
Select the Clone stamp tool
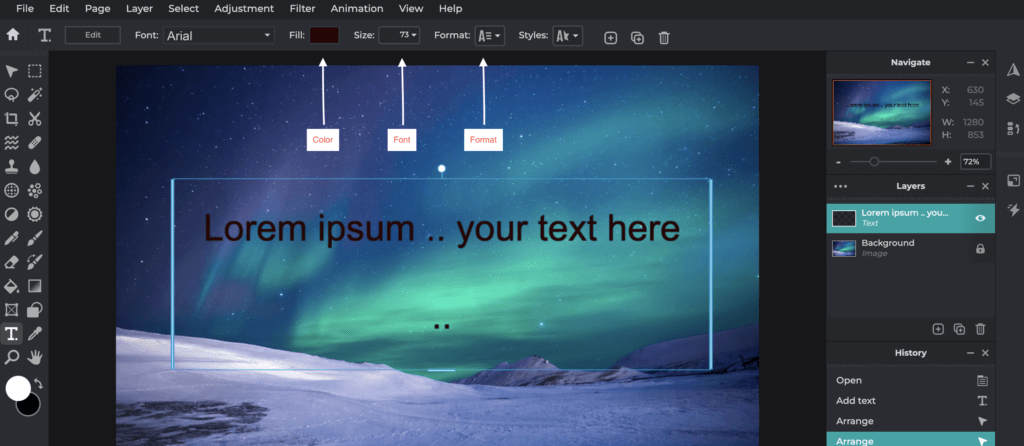click(11, 167)
